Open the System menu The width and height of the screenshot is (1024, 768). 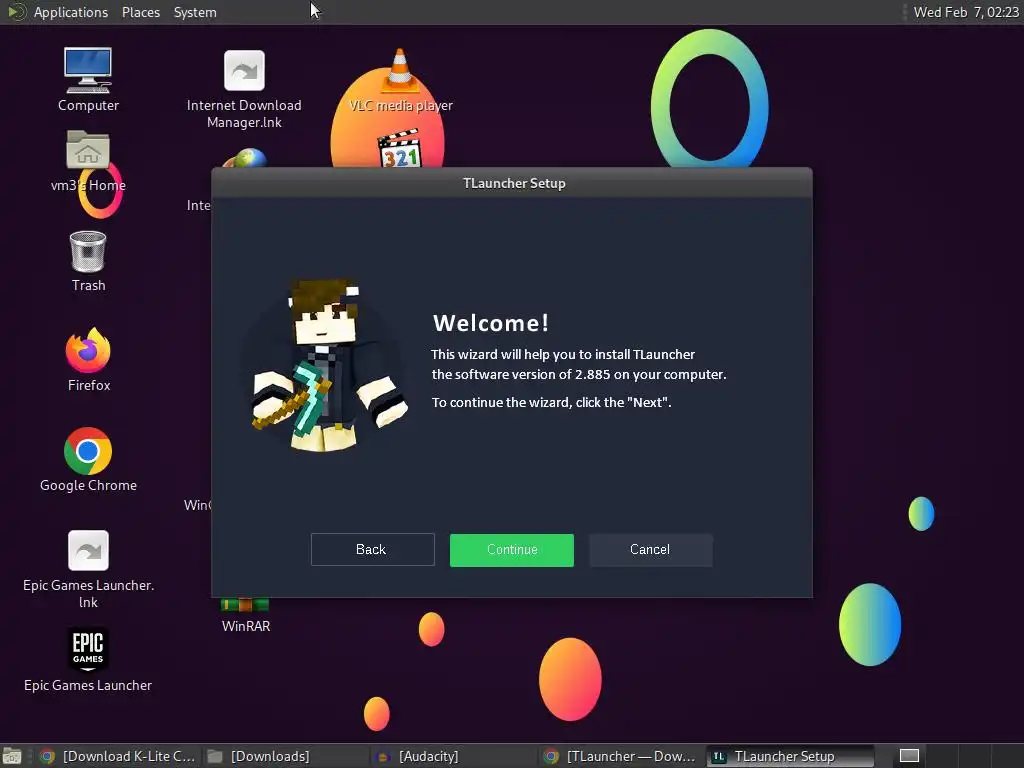(195, 12)
